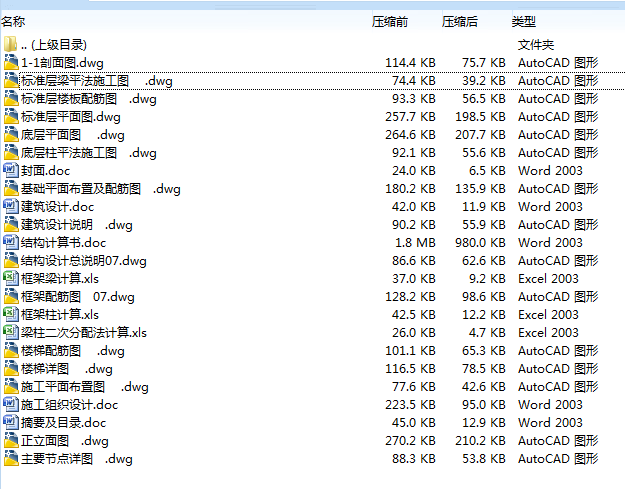Select file name 标准层梁平法施工图 .dwg

(x=97, y=81)
